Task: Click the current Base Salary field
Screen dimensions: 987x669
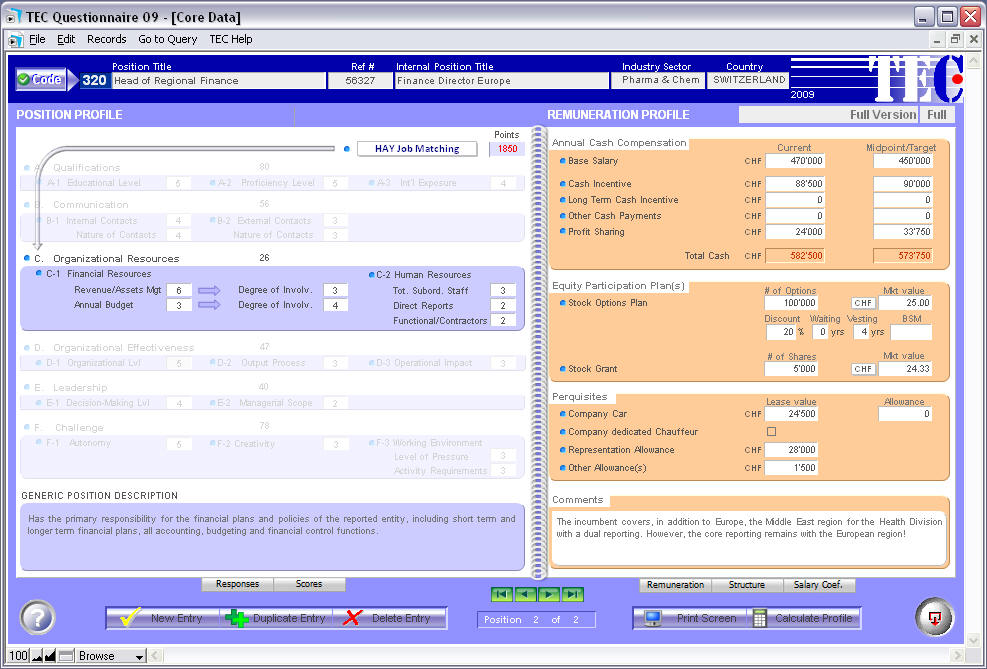Action: 794,161
